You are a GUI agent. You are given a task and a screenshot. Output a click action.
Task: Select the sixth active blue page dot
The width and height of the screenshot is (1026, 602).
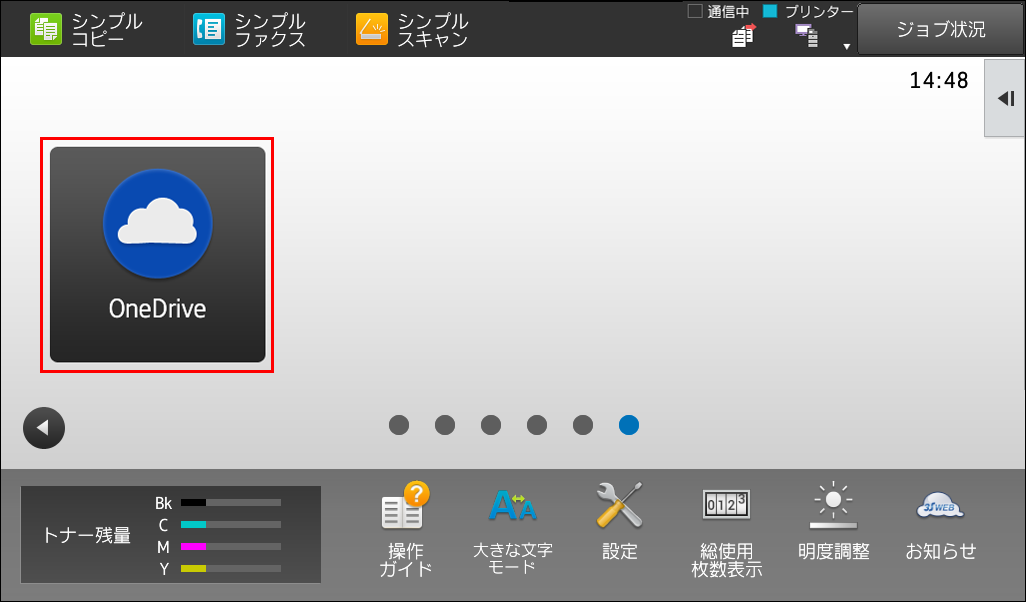629,425
